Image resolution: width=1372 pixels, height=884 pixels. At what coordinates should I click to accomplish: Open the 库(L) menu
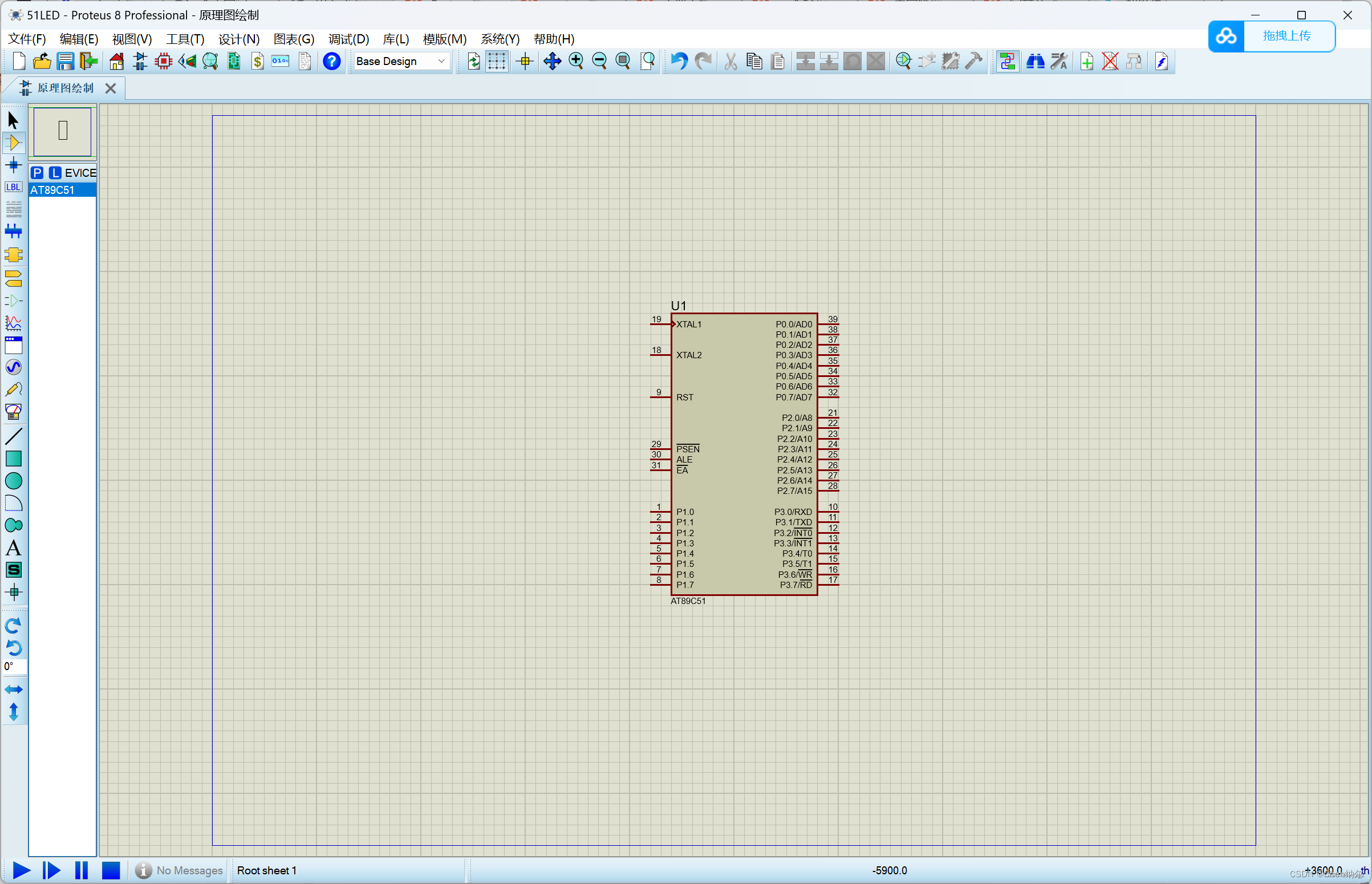(x=394, y=38)
